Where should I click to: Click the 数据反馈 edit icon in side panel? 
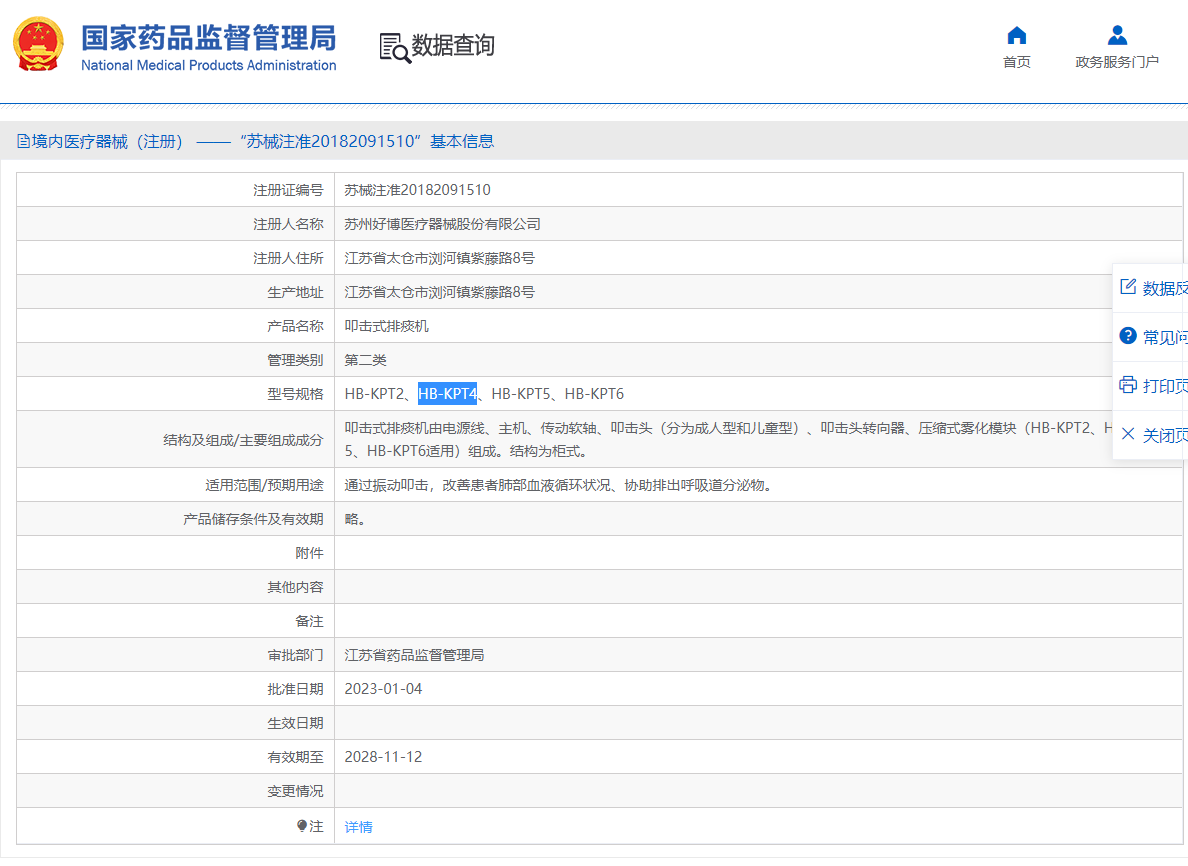pyautogui.click(x=1128, y=286)
